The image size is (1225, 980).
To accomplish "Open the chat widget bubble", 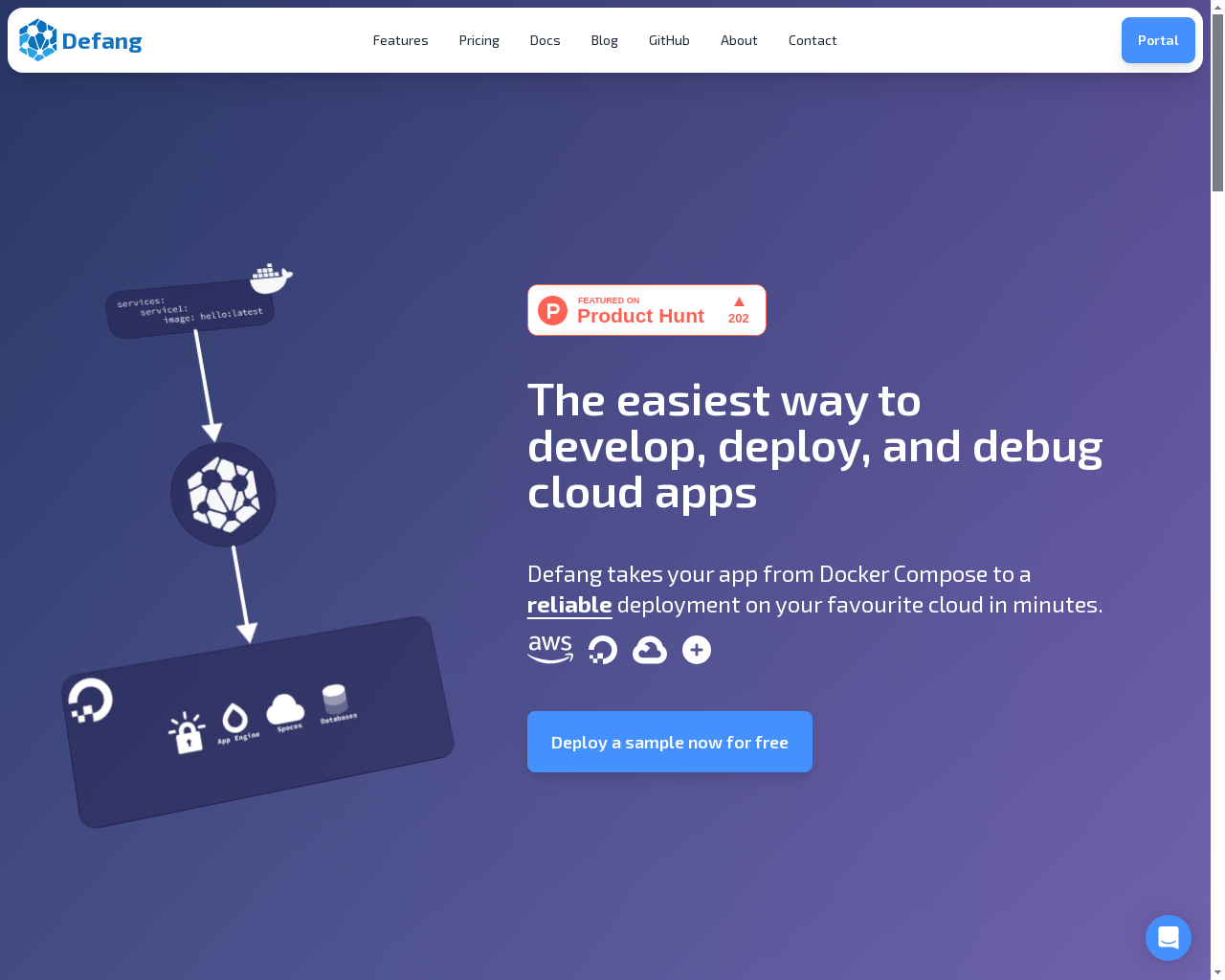I will point(1169,938).
